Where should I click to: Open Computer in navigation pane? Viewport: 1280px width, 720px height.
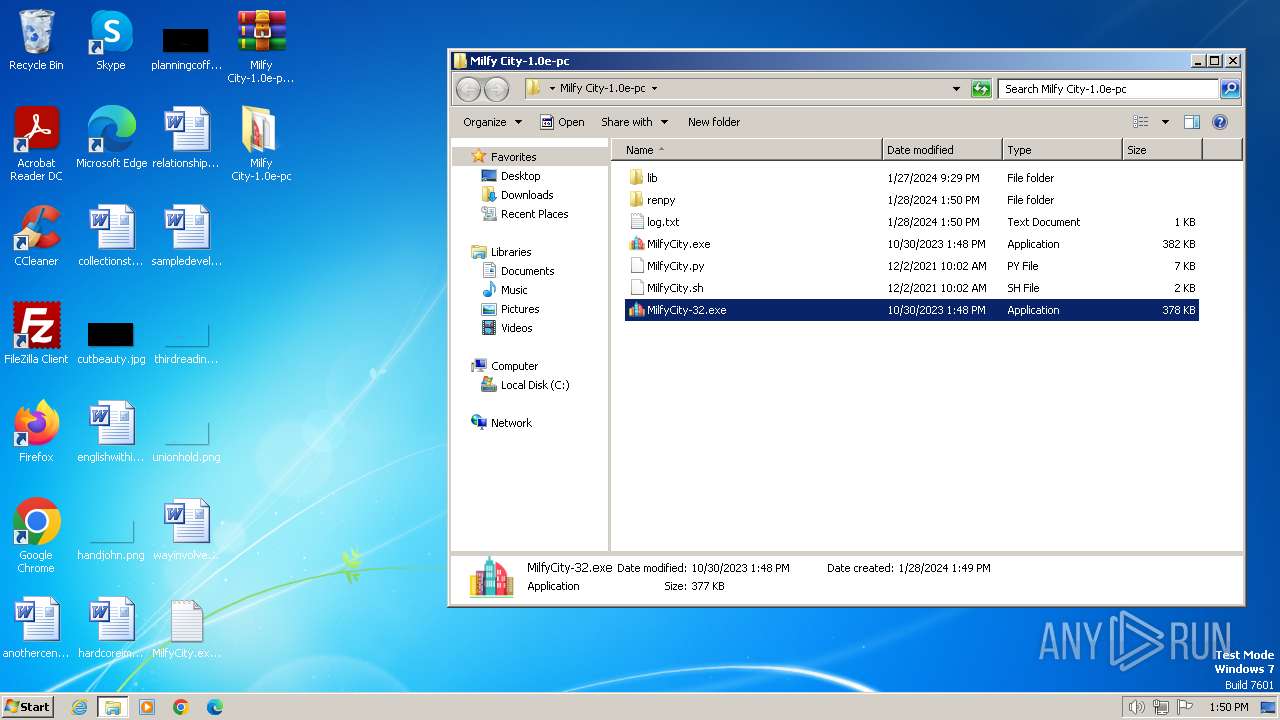coord(505,366)
